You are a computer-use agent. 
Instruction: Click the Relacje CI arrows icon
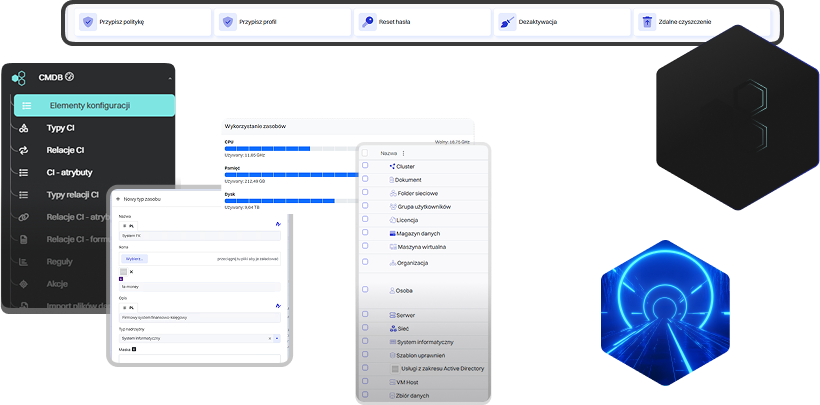[24, 150]
